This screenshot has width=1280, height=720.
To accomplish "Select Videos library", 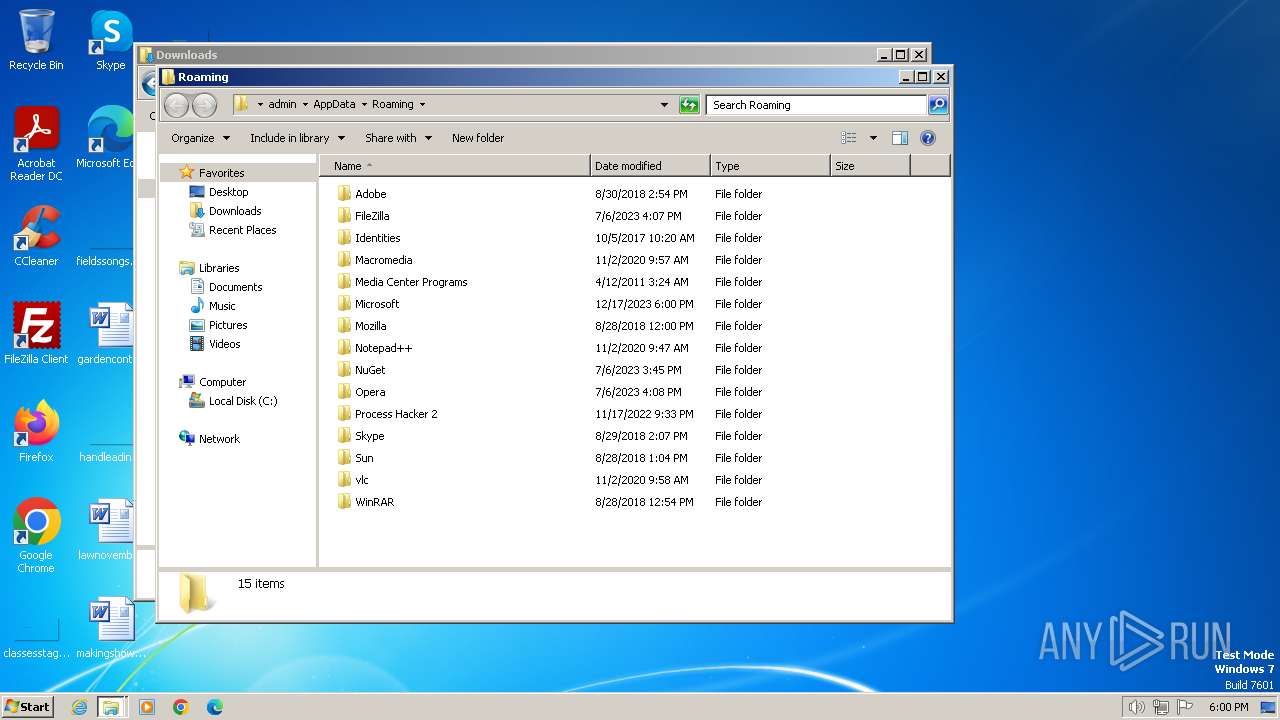I will point(224,344).
